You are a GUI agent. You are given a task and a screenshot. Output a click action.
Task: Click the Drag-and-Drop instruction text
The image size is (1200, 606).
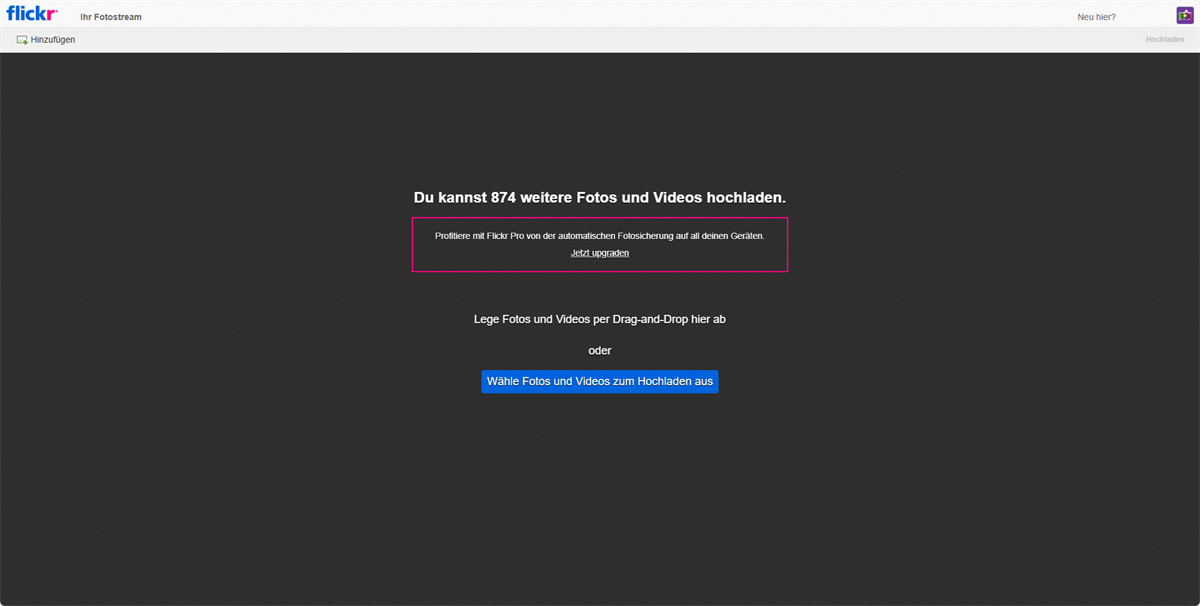(x=600, y=319)
